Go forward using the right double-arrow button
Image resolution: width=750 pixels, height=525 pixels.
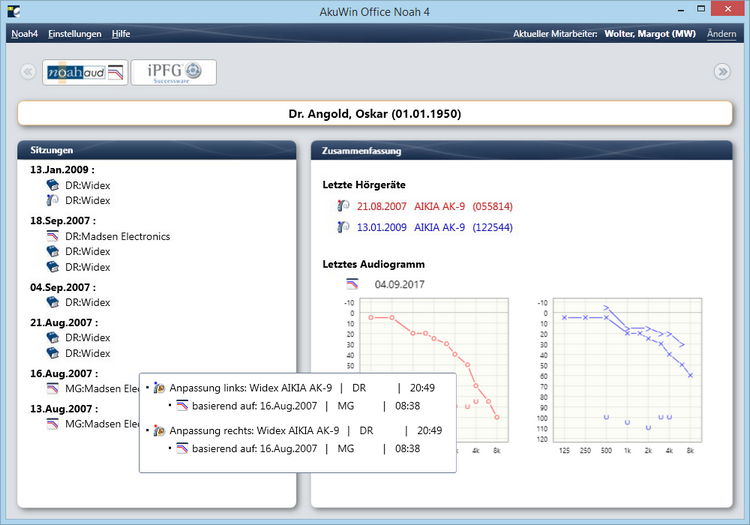point(721,72)
